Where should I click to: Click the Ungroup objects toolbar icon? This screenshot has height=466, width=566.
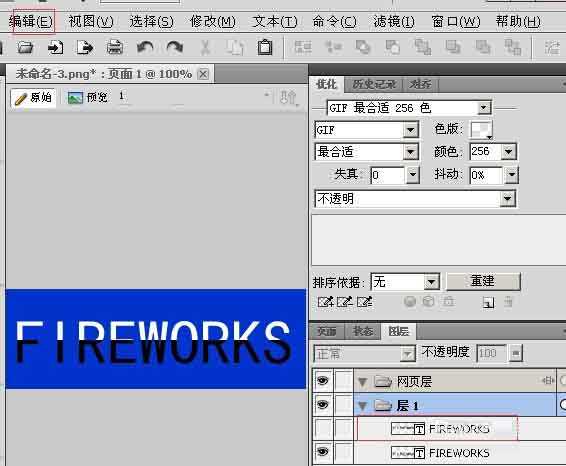click(x=333, y=47)
